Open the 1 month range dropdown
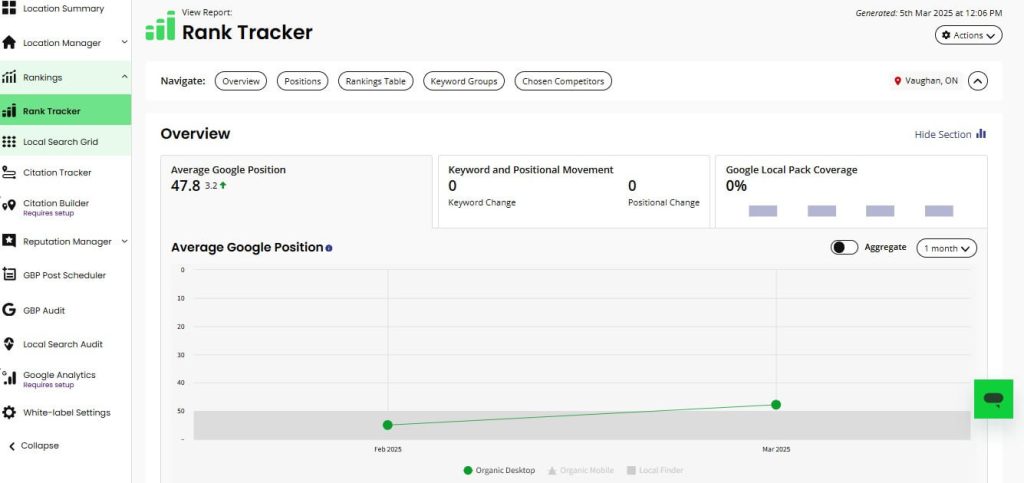1024x483 pixels. point(946,248)
